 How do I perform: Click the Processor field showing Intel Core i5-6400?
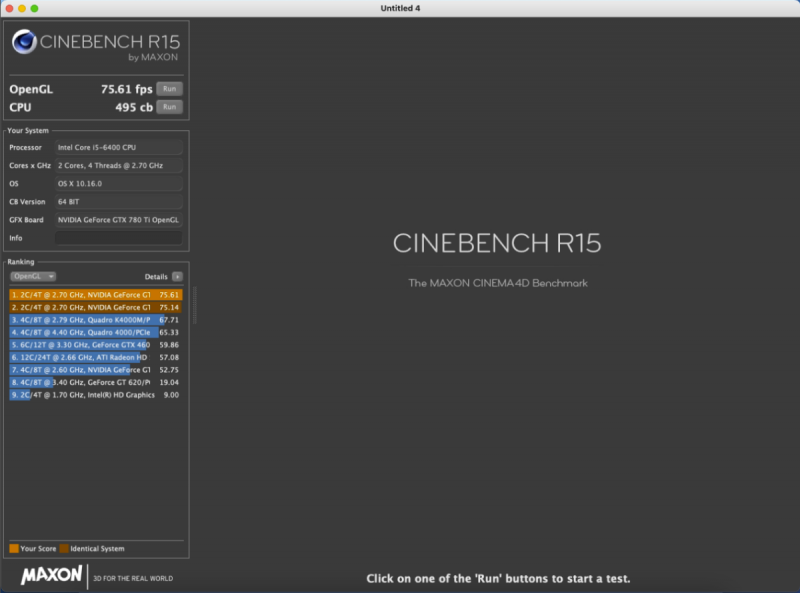119,147
